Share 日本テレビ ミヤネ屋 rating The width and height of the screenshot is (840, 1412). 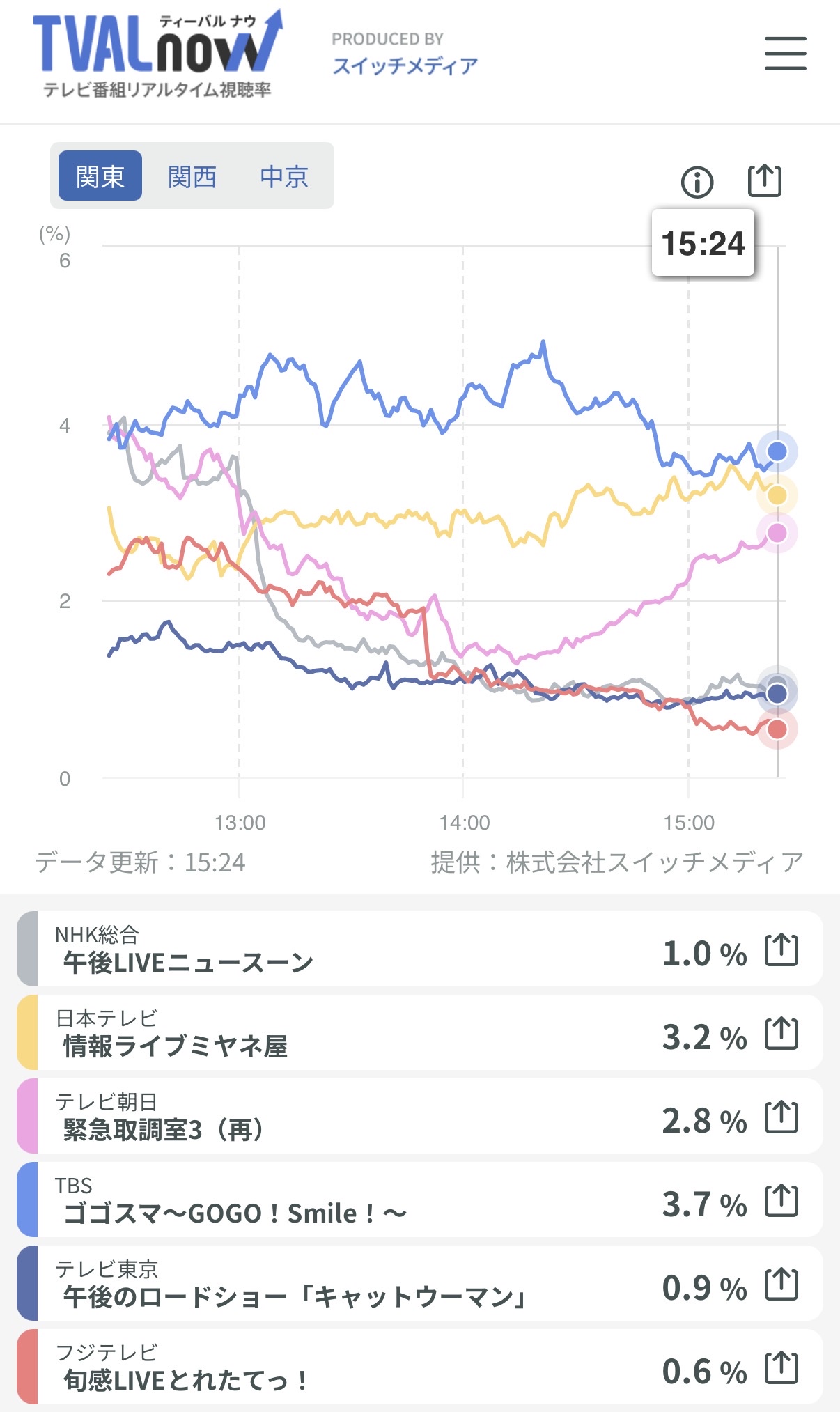coord(781,1033)
